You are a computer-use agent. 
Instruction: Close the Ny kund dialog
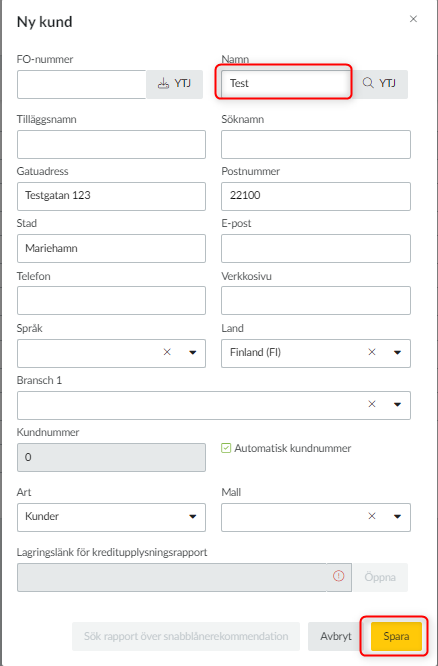point(413,19)
